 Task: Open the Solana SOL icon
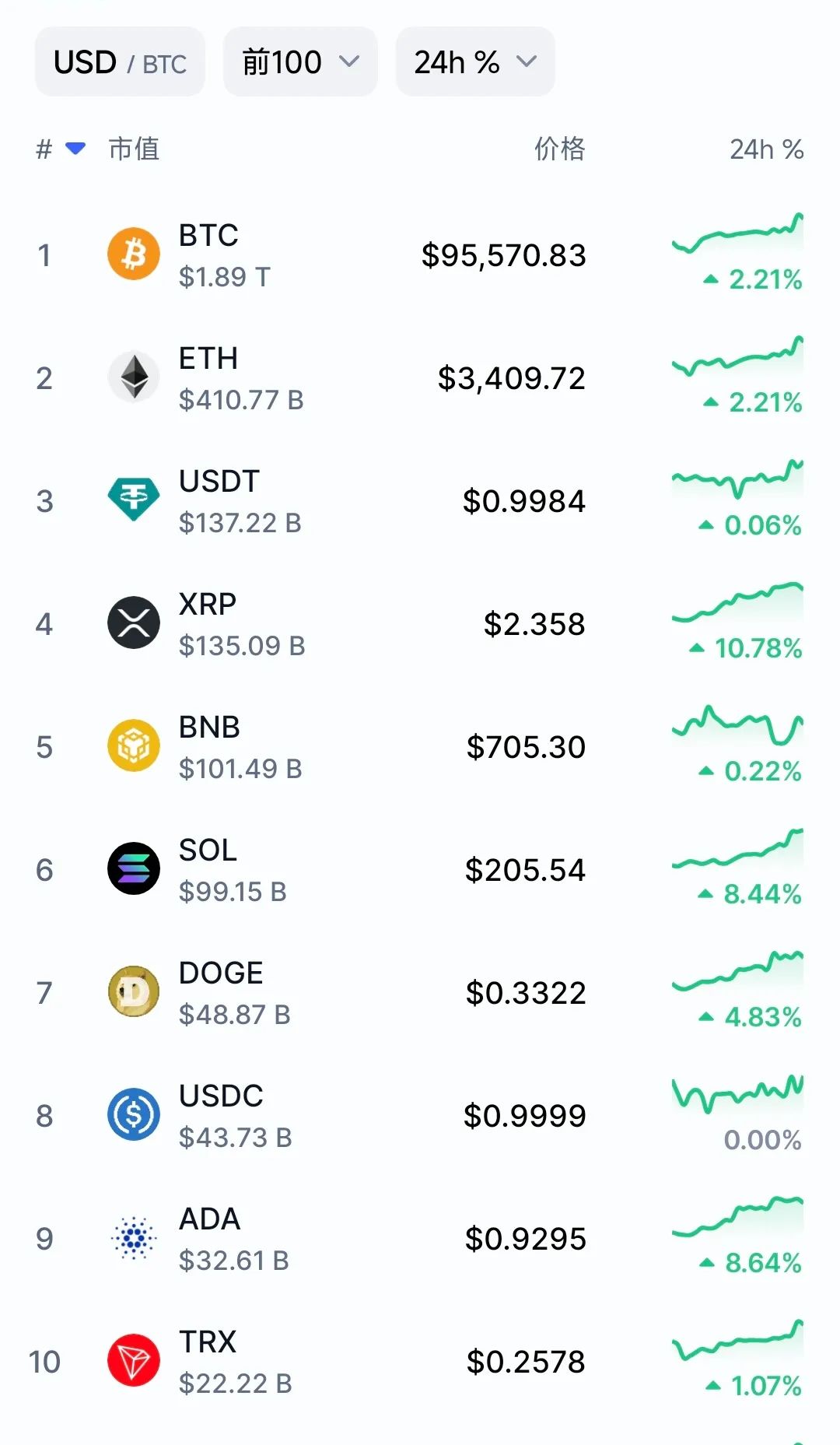(134, 868)
